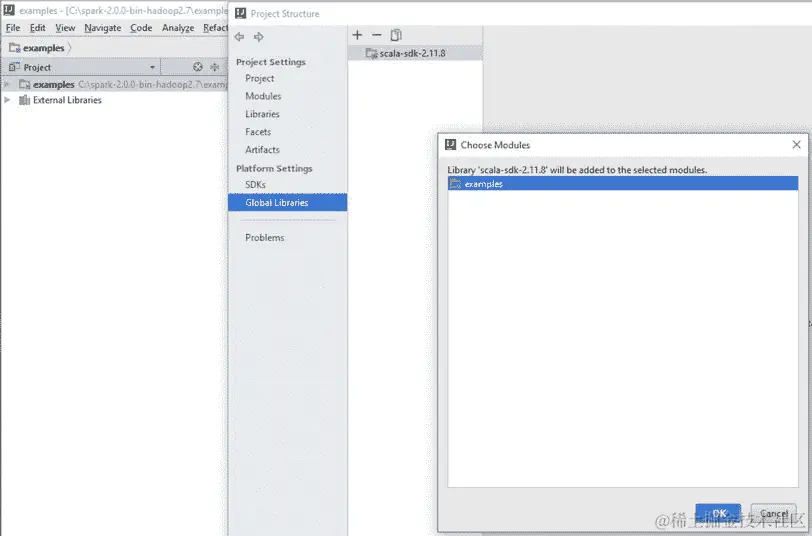This screenshot has height=536, width=812.
Task: Open the Refactor menu
Action: pos(215,28)
